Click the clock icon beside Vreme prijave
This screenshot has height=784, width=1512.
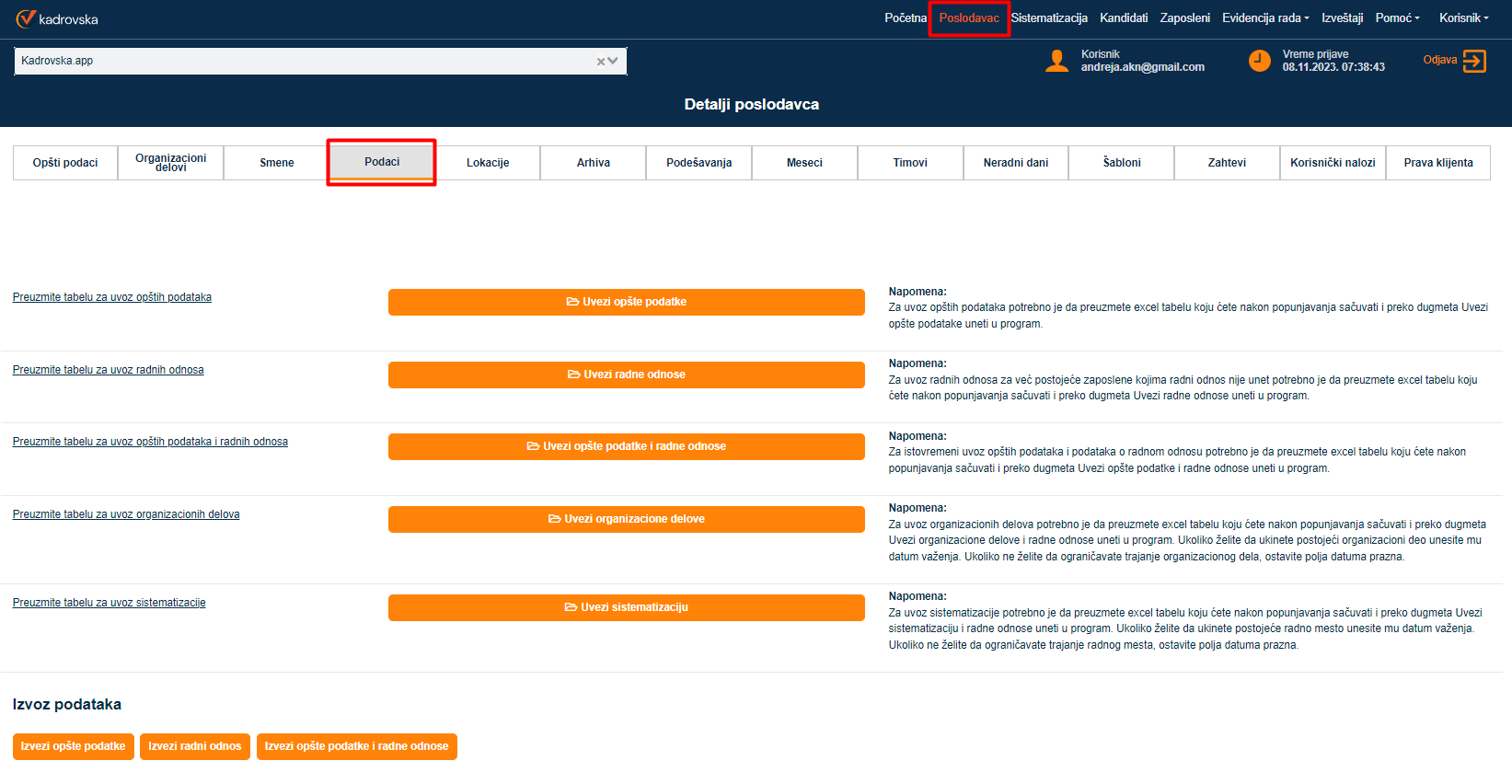tap(1259, 61)
